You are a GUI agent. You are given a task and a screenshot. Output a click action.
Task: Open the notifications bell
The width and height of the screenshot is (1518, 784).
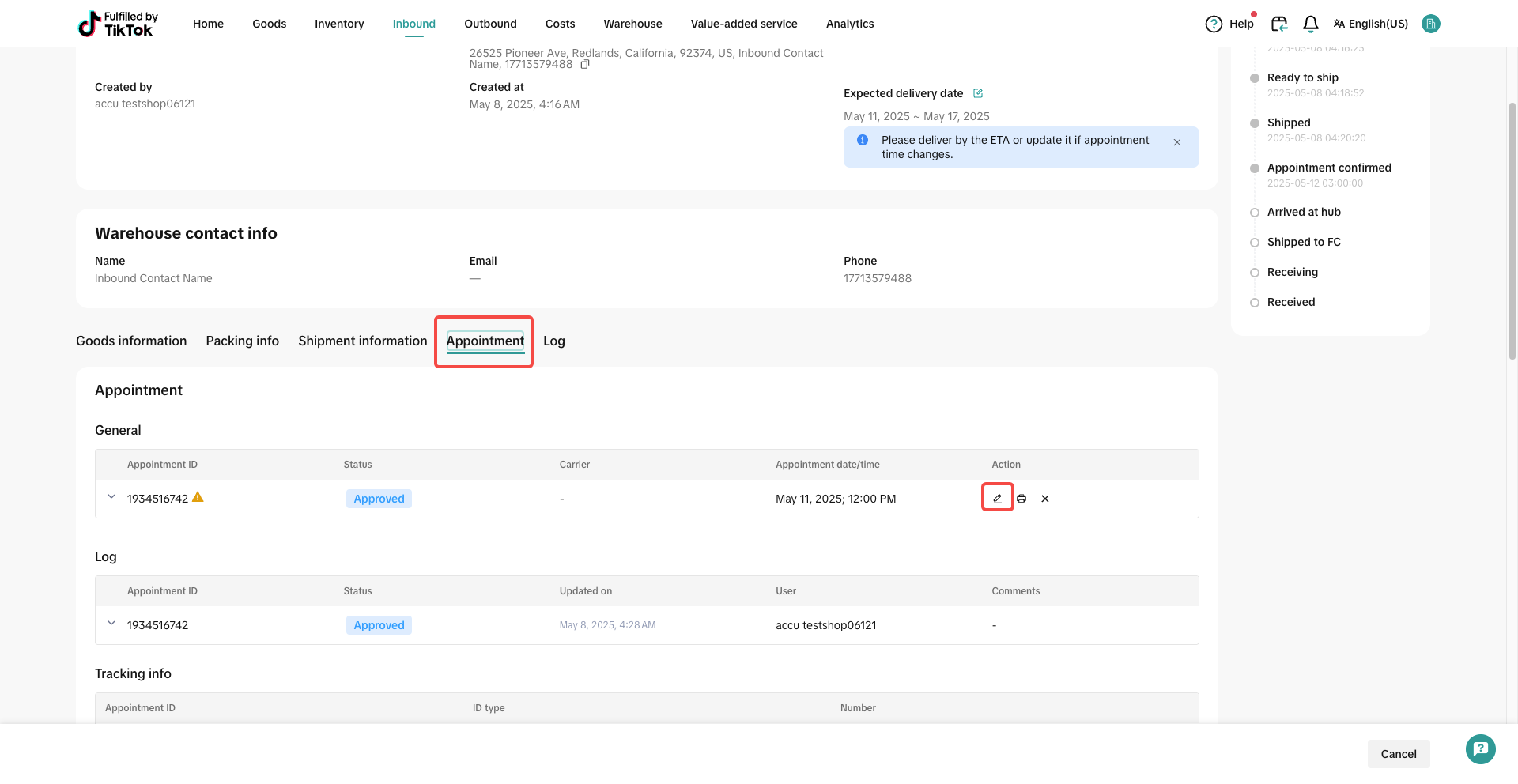pyautogui.click(x=1310, y=24)
